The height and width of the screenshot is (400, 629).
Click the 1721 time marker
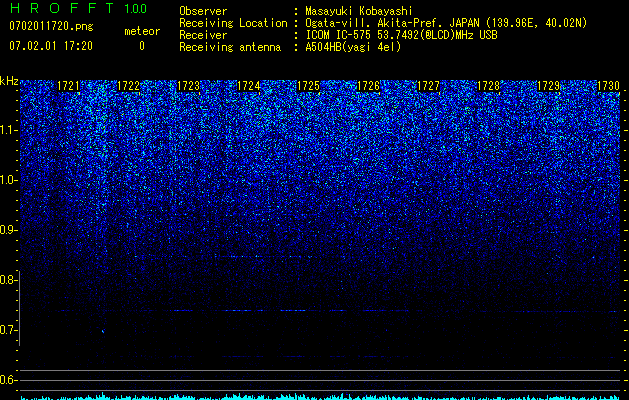68,86
